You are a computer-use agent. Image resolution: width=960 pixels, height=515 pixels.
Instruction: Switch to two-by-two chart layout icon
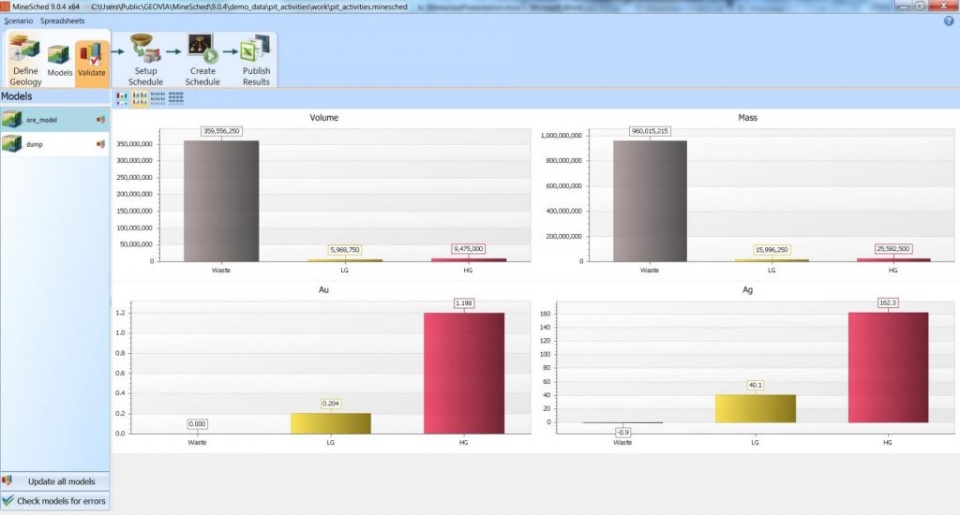tap(140, 98)
